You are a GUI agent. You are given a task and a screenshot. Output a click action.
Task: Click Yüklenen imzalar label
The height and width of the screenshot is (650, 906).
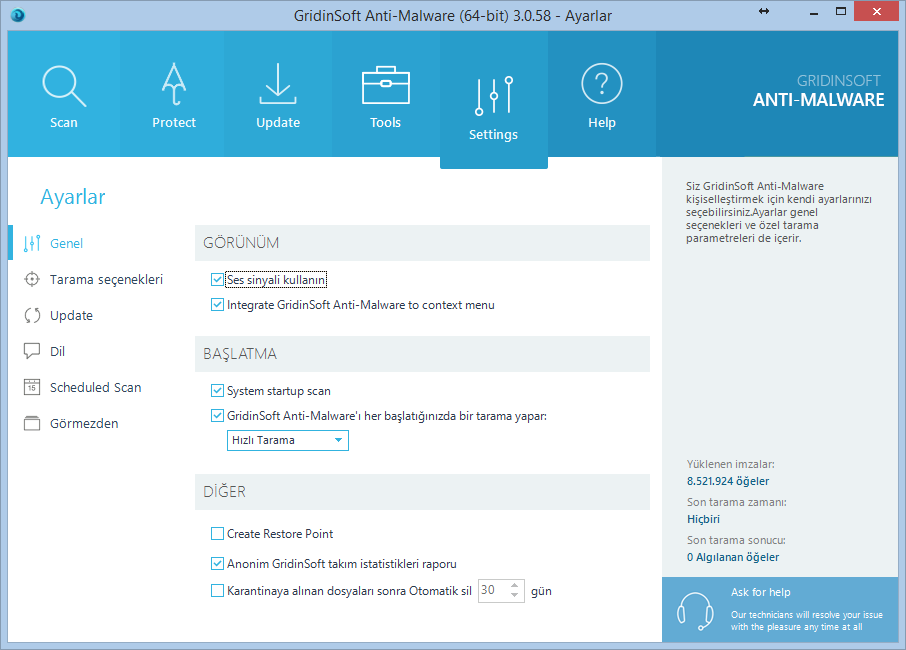[x=730, y=464]
